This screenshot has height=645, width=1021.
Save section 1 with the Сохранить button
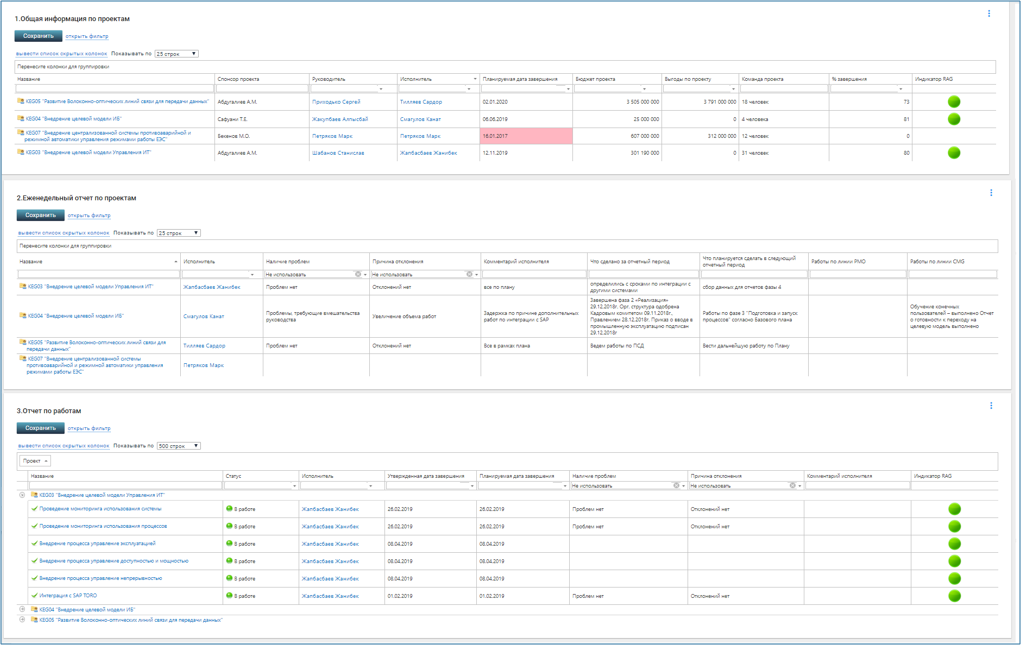point(38,36)
